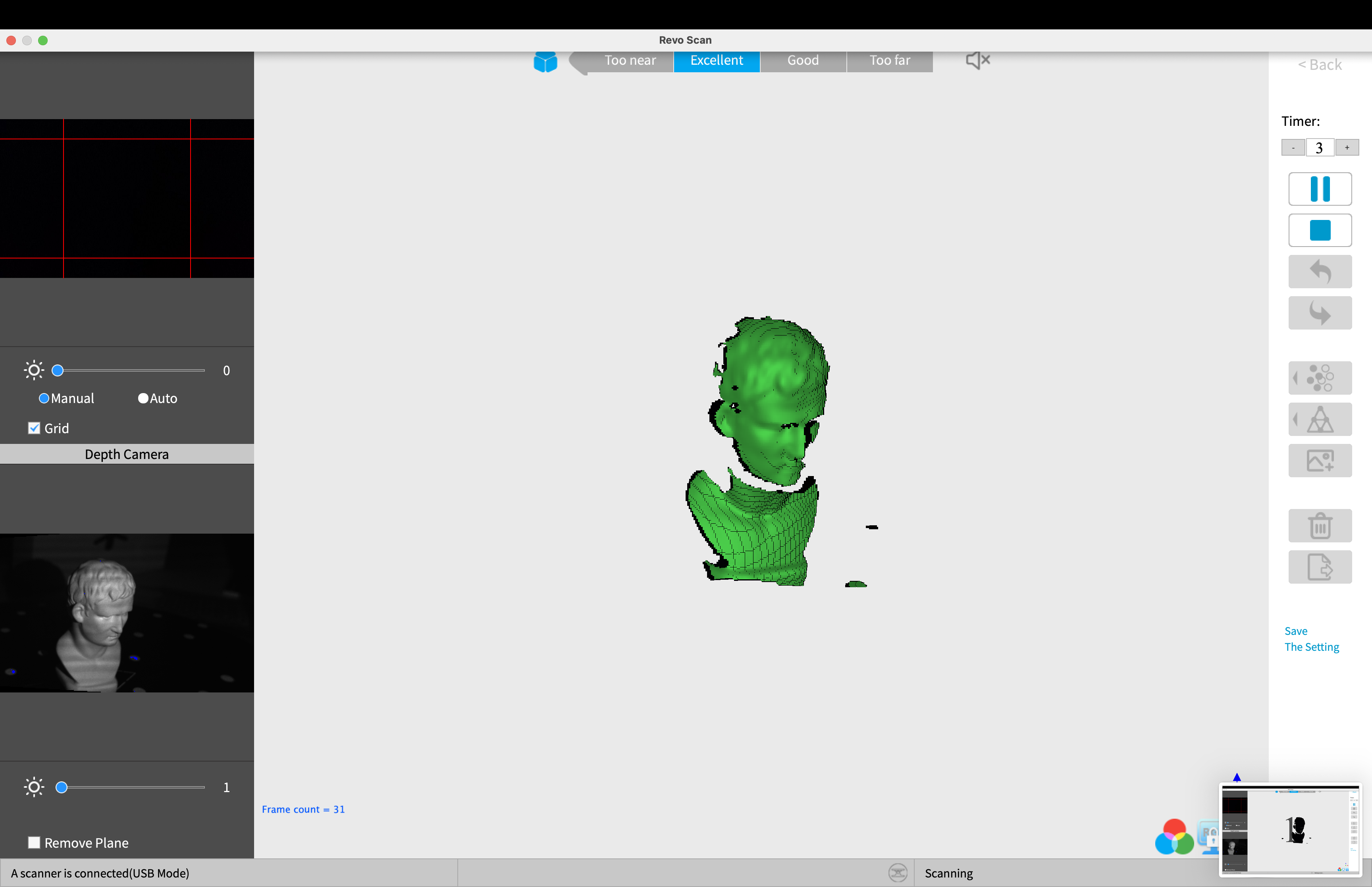Stop the scan with the square button
Image resolution: width=1372 pixels, height=887 pixels.
coord(1319,230)
